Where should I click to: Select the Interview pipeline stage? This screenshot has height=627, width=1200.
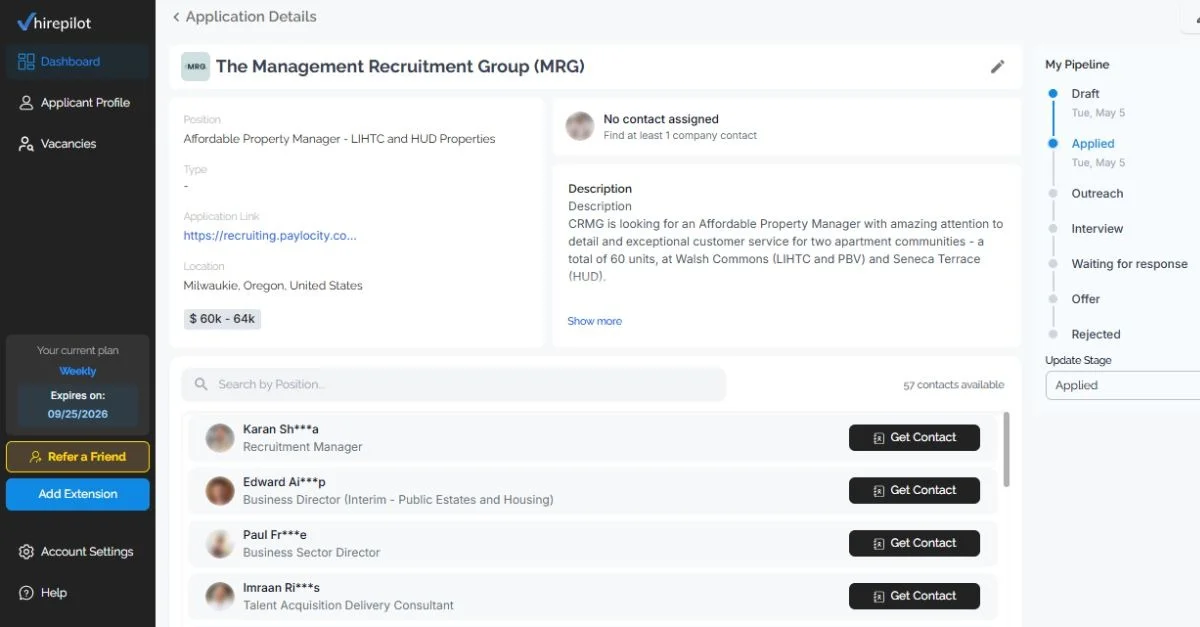click(1097, 229)
